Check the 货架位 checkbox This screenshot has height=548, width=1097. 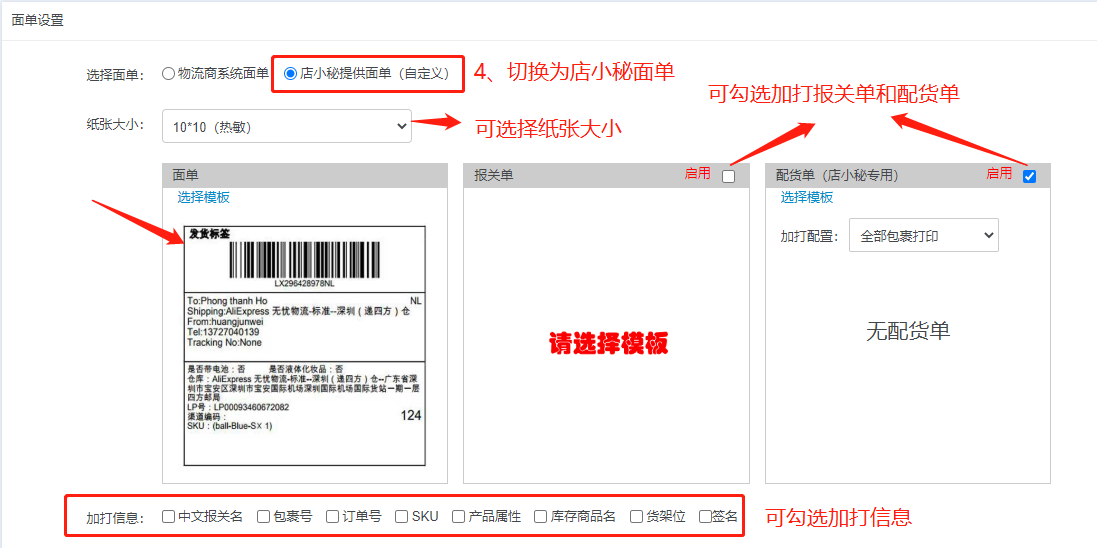point(636,517)
